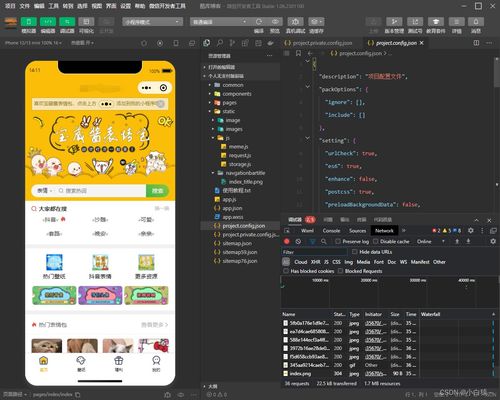This screenshot has height=400, width=500.
Task: Click the real device debug icon
Action: (295, 22)
